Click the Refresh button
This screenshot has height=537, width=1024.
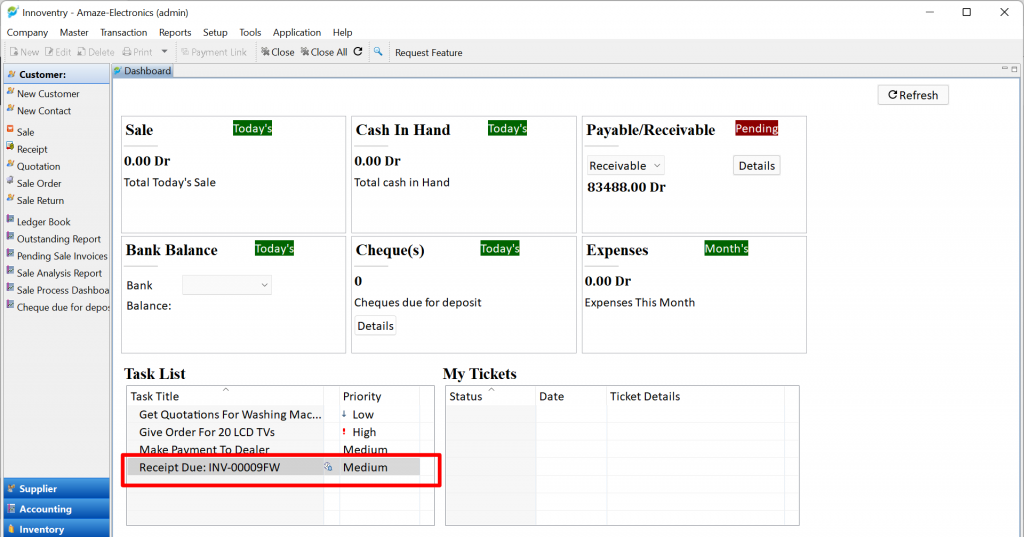[912, 95]
